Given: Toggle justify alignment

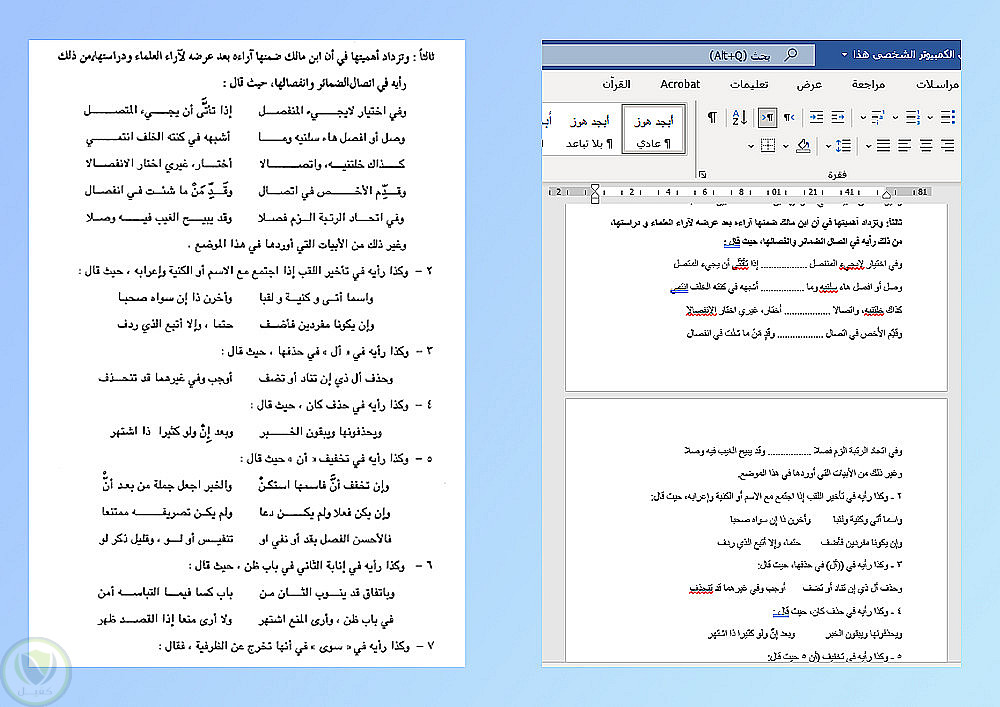Looking at the screenshot, I should click(x=883, y=147).
